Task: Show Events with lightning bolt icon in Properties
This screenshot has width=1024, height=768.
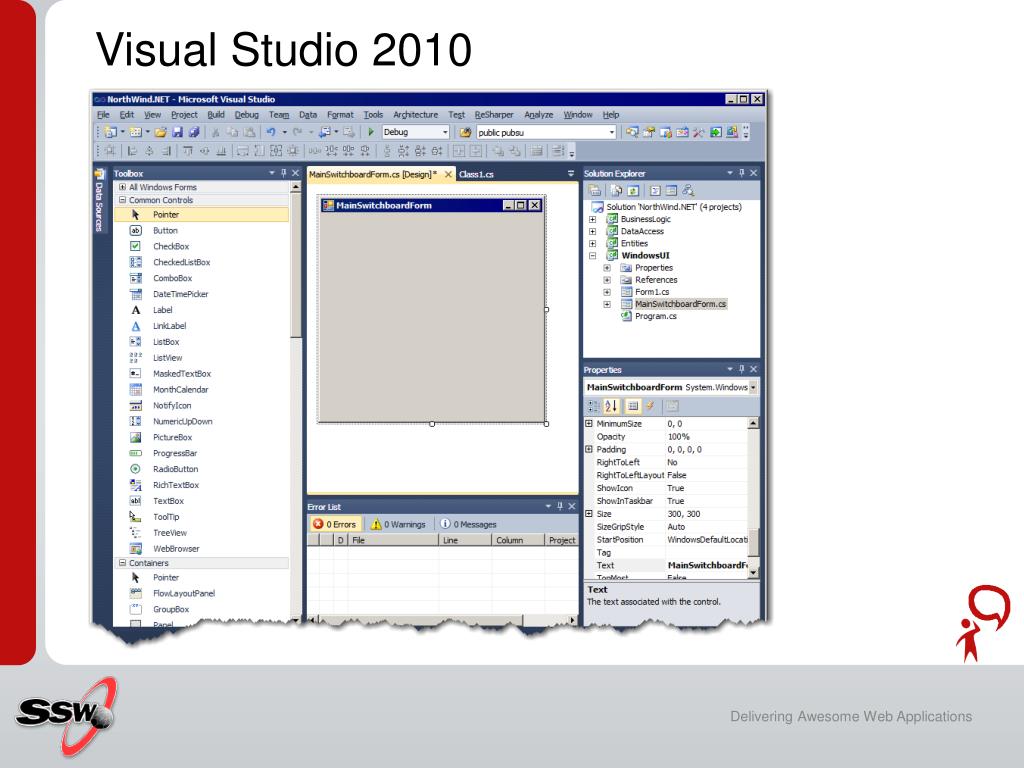Action: [650, 406]
